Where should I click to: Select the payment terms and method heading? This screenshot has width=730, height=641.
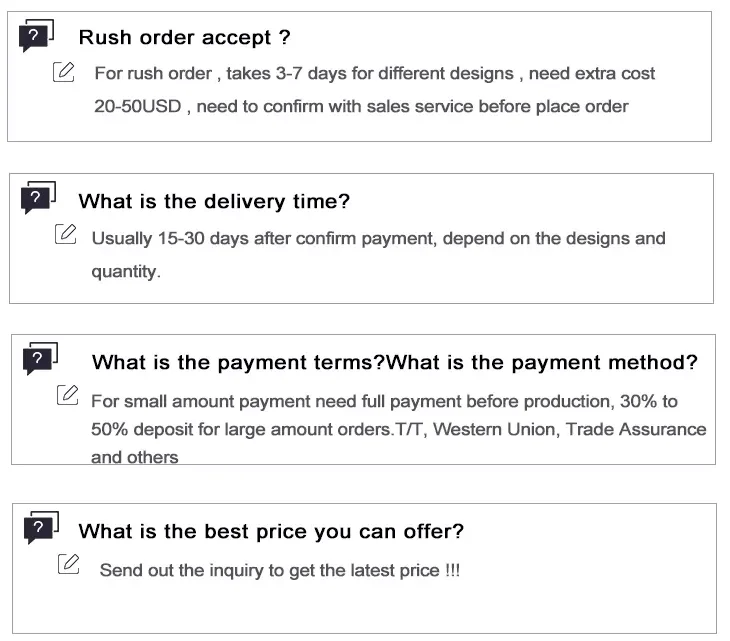(x=395, y=362)
